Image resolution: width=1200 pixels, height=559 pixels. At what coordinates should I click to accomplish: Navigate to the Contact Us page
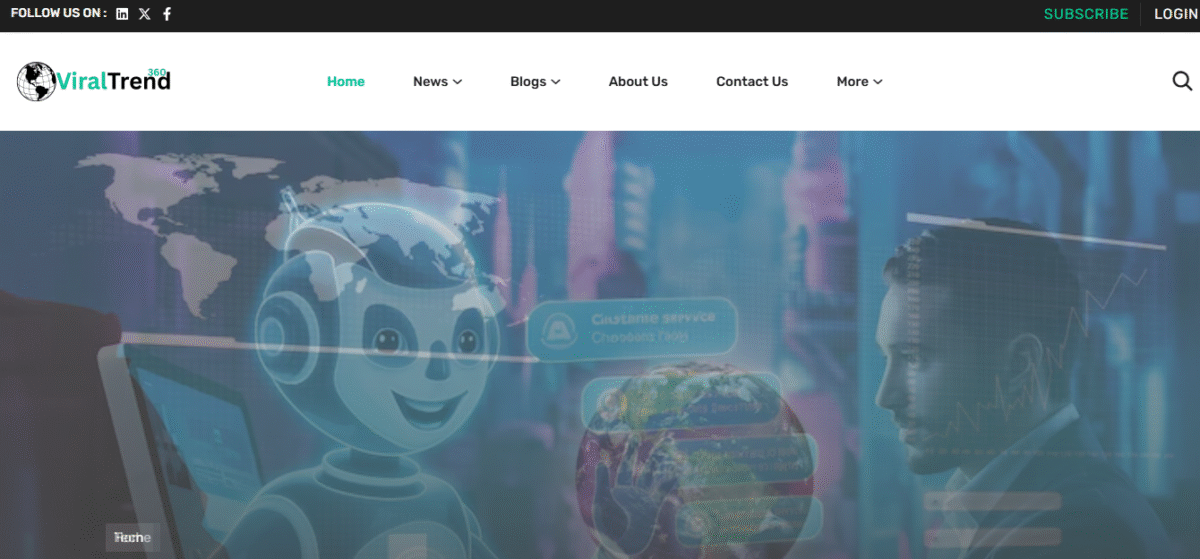752,82
